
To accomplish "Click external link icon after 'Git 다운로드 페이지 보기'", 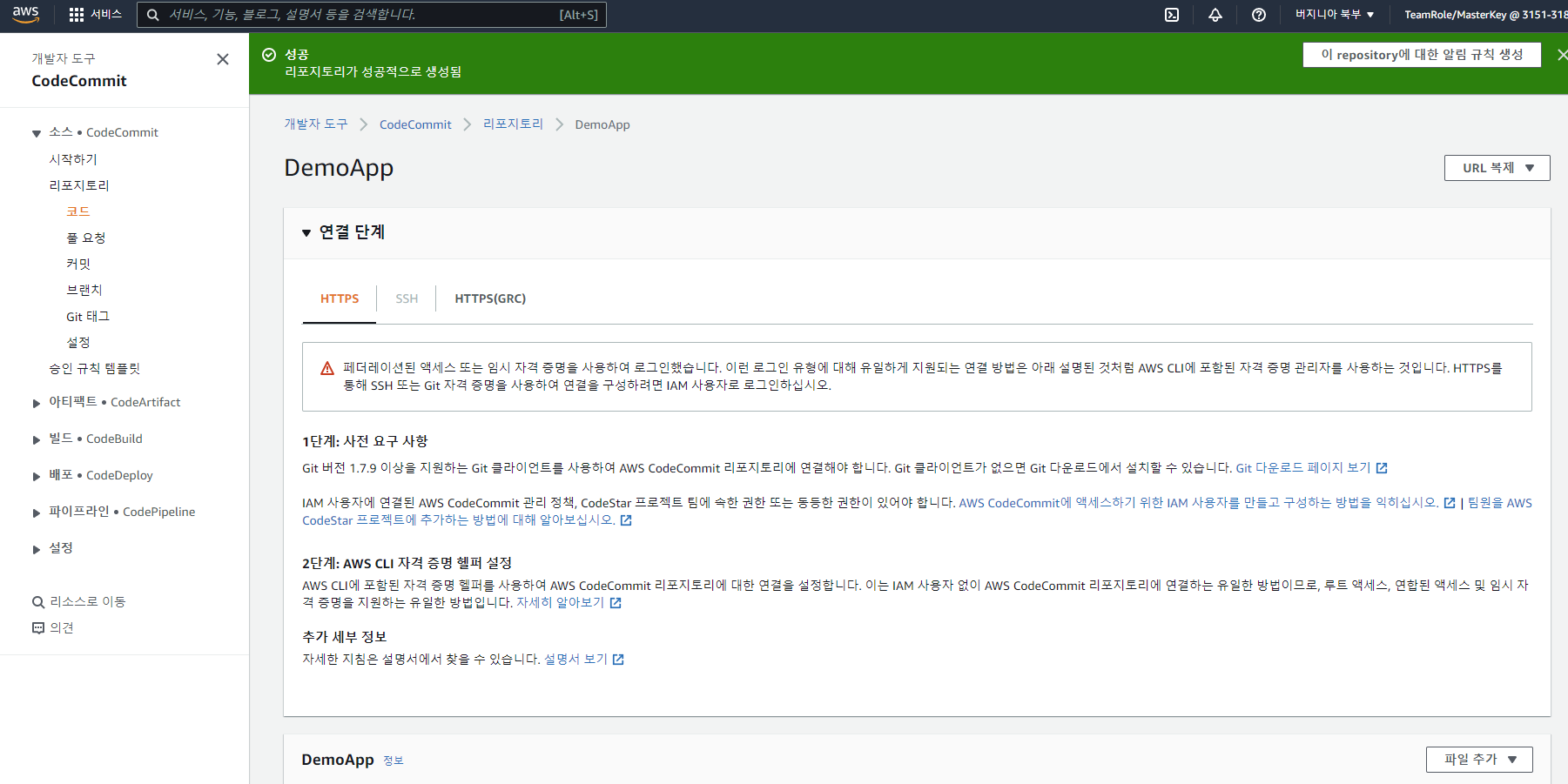I will [1382, 468].
